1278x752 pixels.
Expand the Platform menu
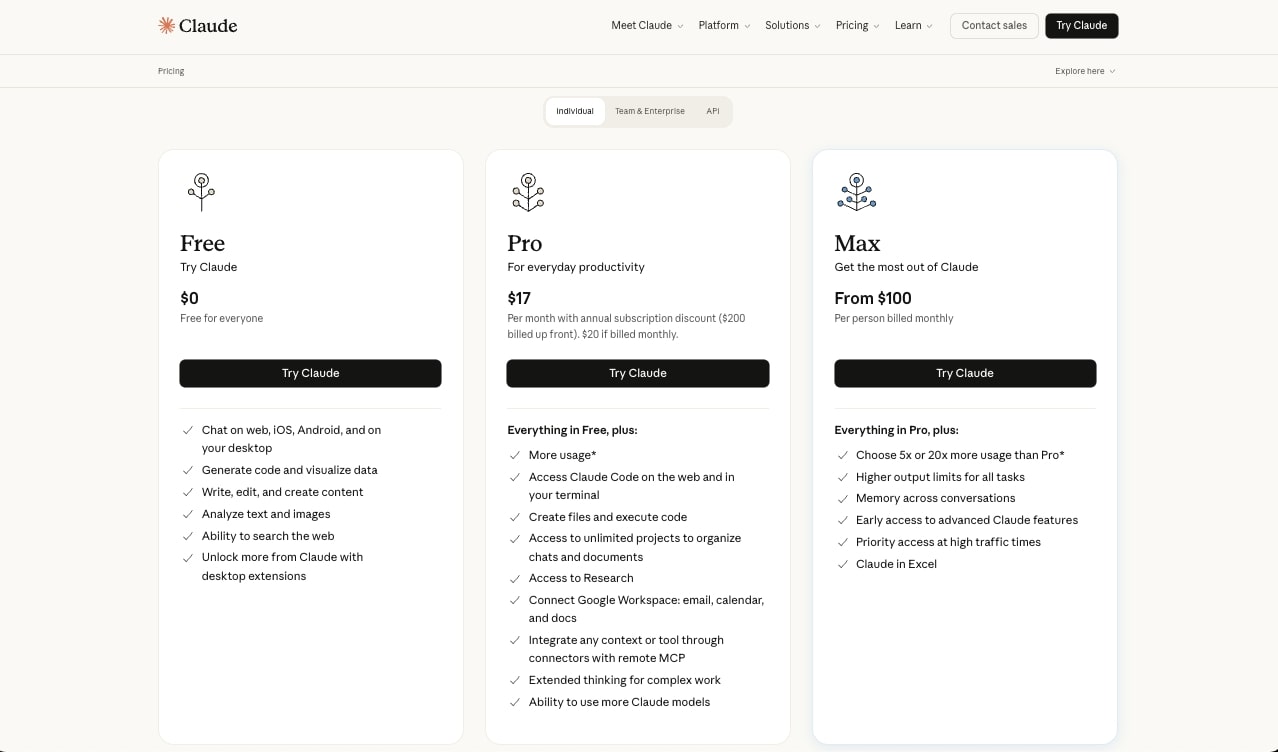724,25
